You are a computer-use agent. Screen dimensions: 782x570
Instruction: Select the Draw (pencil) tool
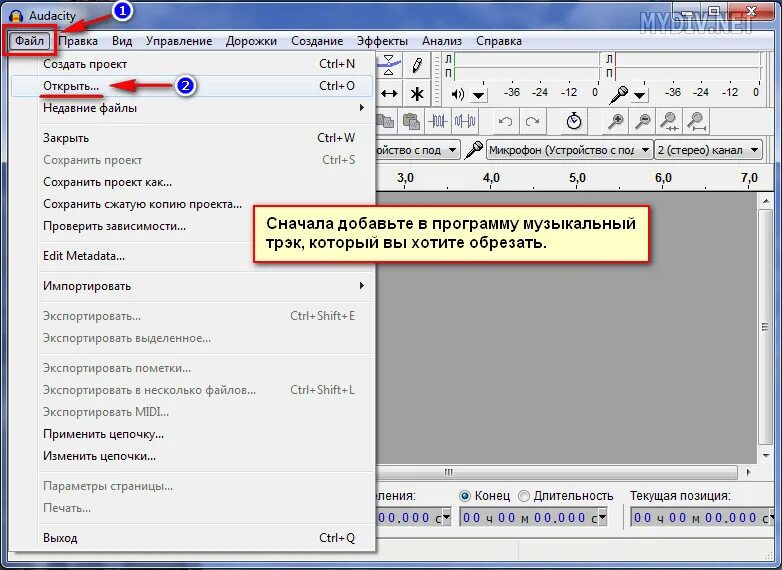pyautogui.click(x=417, y=65)
